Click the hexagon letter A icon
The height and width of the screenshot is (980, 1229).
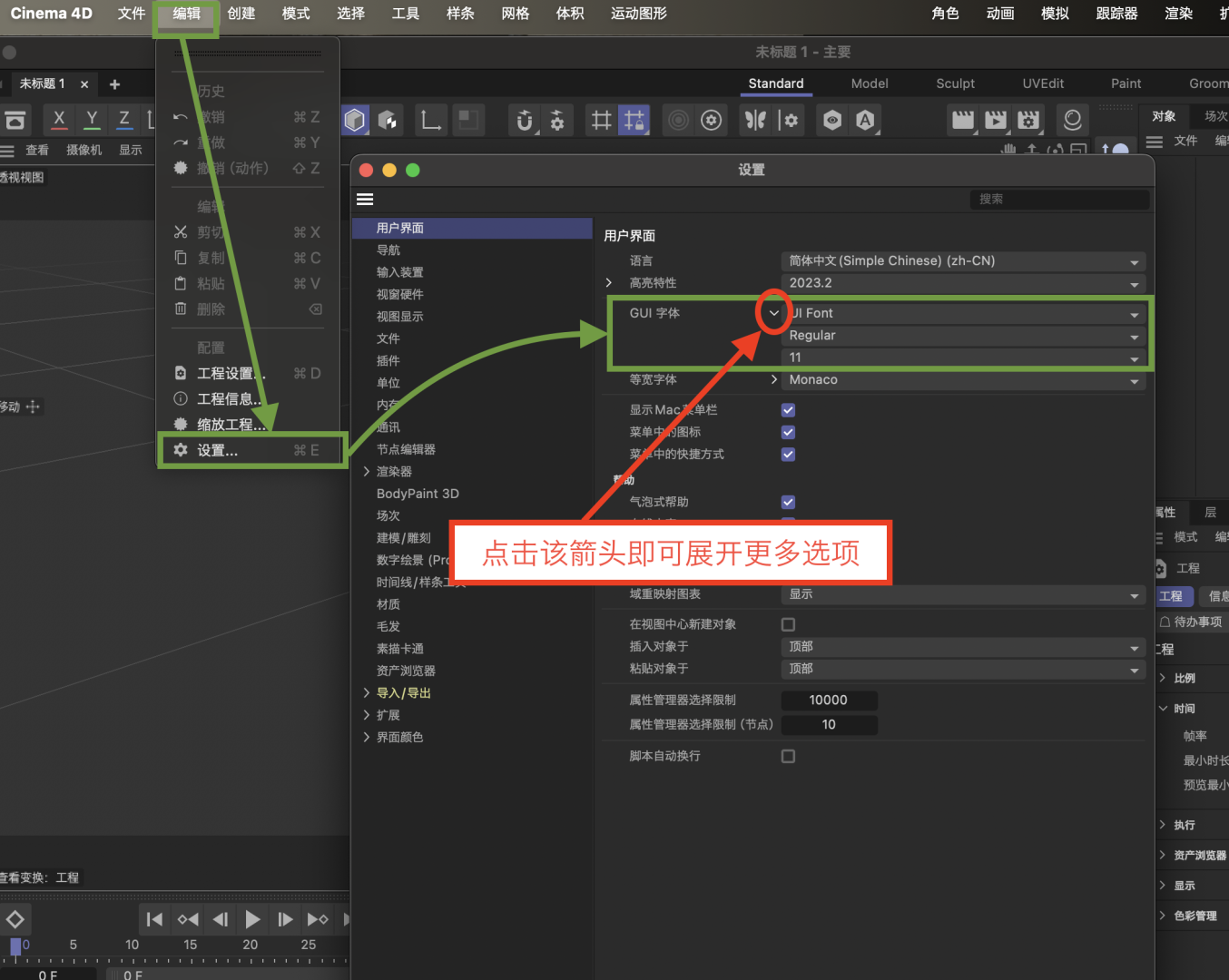[865, 120]
